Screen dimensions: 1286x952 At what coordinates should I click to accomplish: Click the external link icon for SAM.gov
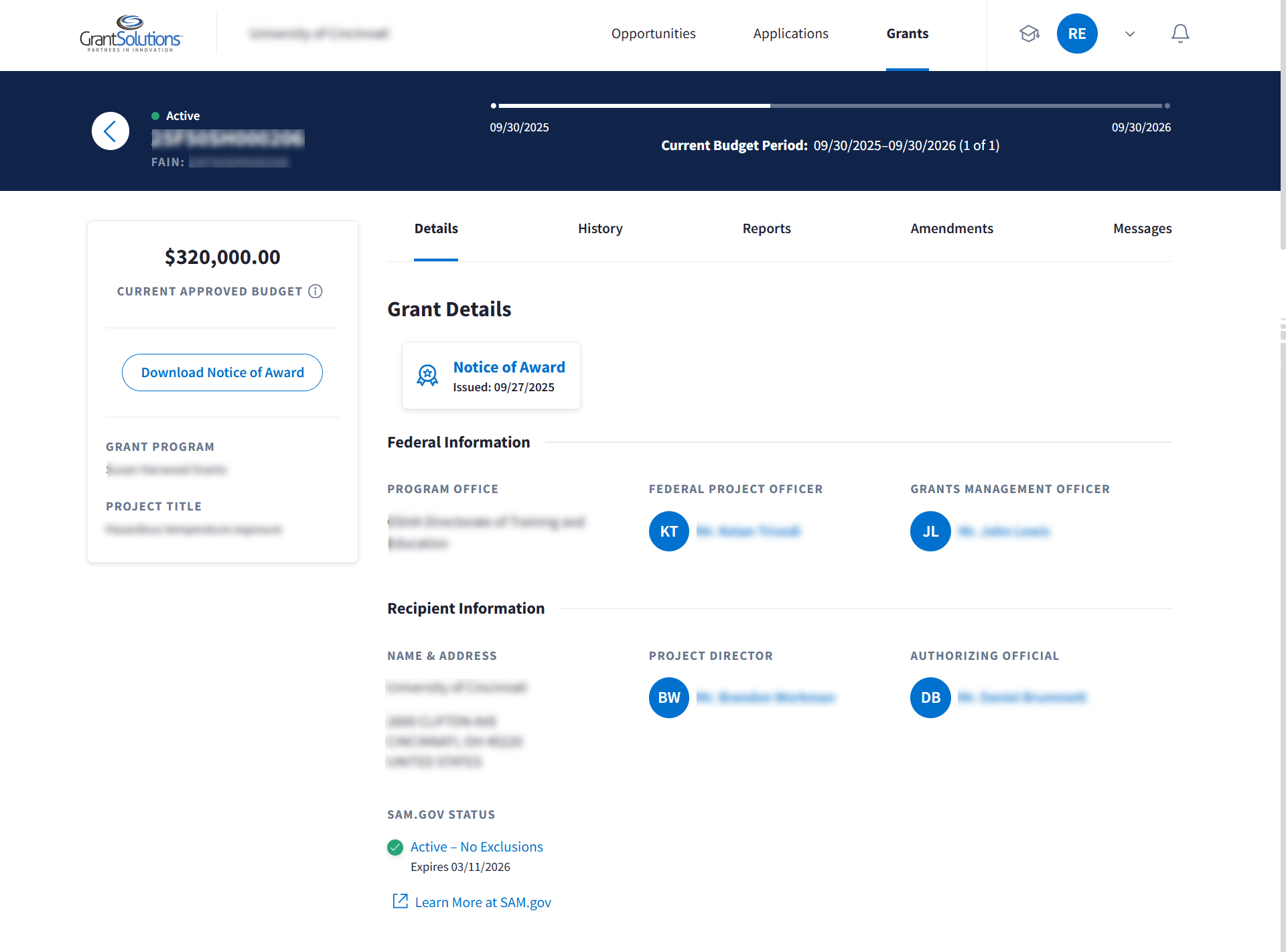point(400,902)
